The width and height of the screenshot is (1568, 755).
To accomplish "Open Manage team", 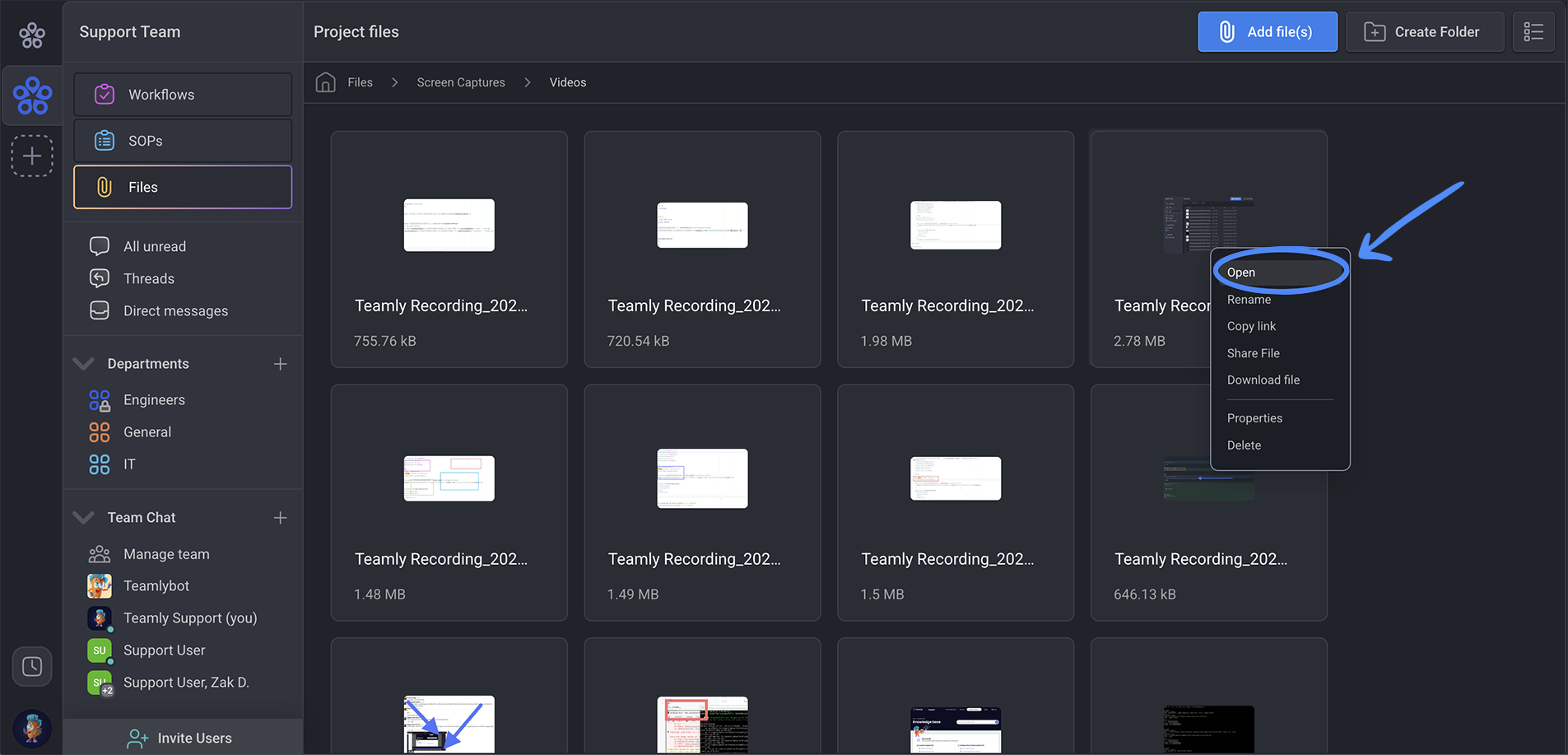I will pyautogui.click(x=166, y=554).
